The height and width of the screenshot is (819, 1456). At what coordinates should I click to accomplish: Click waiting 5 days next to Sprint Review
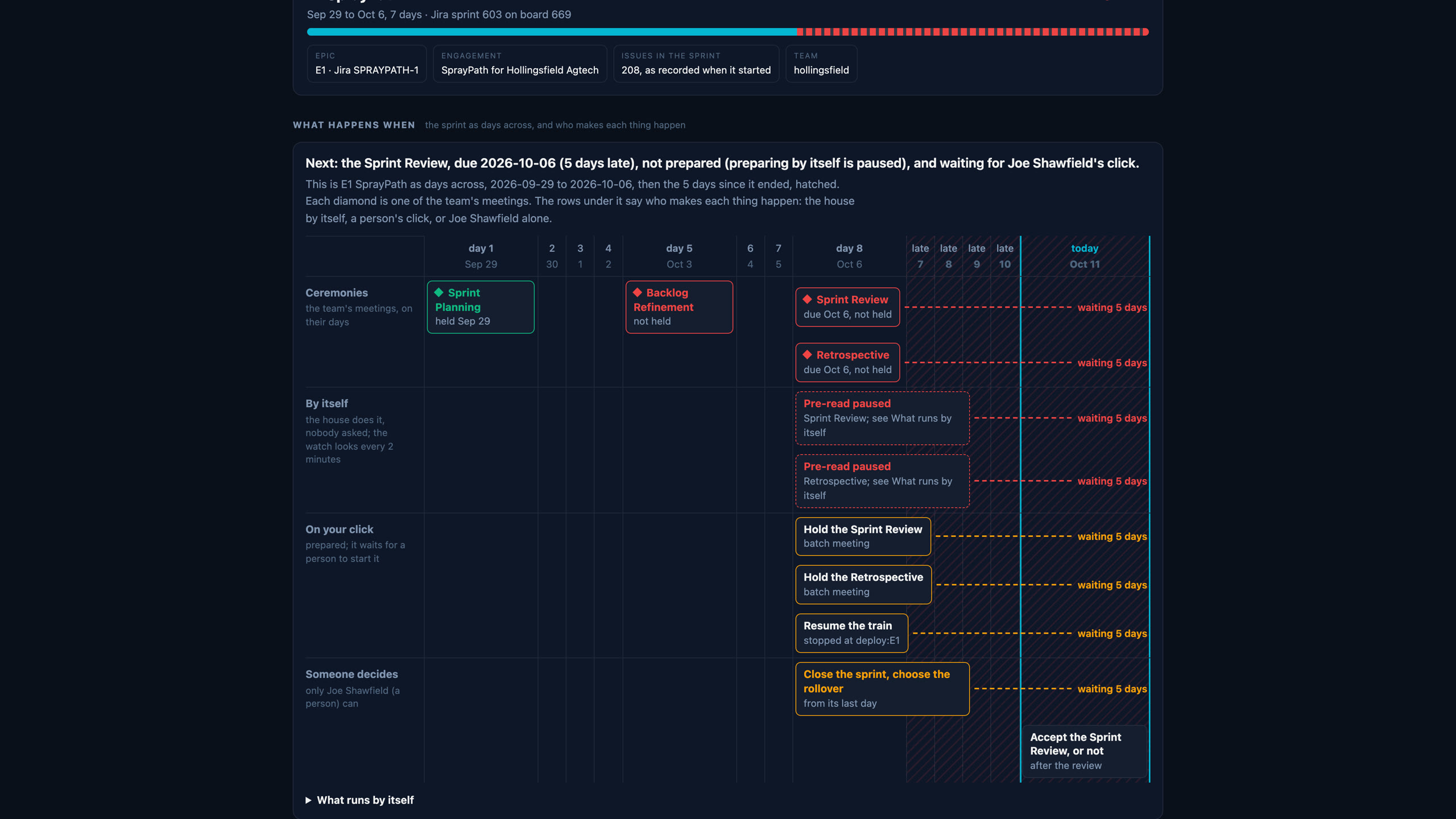[1112, 307]
